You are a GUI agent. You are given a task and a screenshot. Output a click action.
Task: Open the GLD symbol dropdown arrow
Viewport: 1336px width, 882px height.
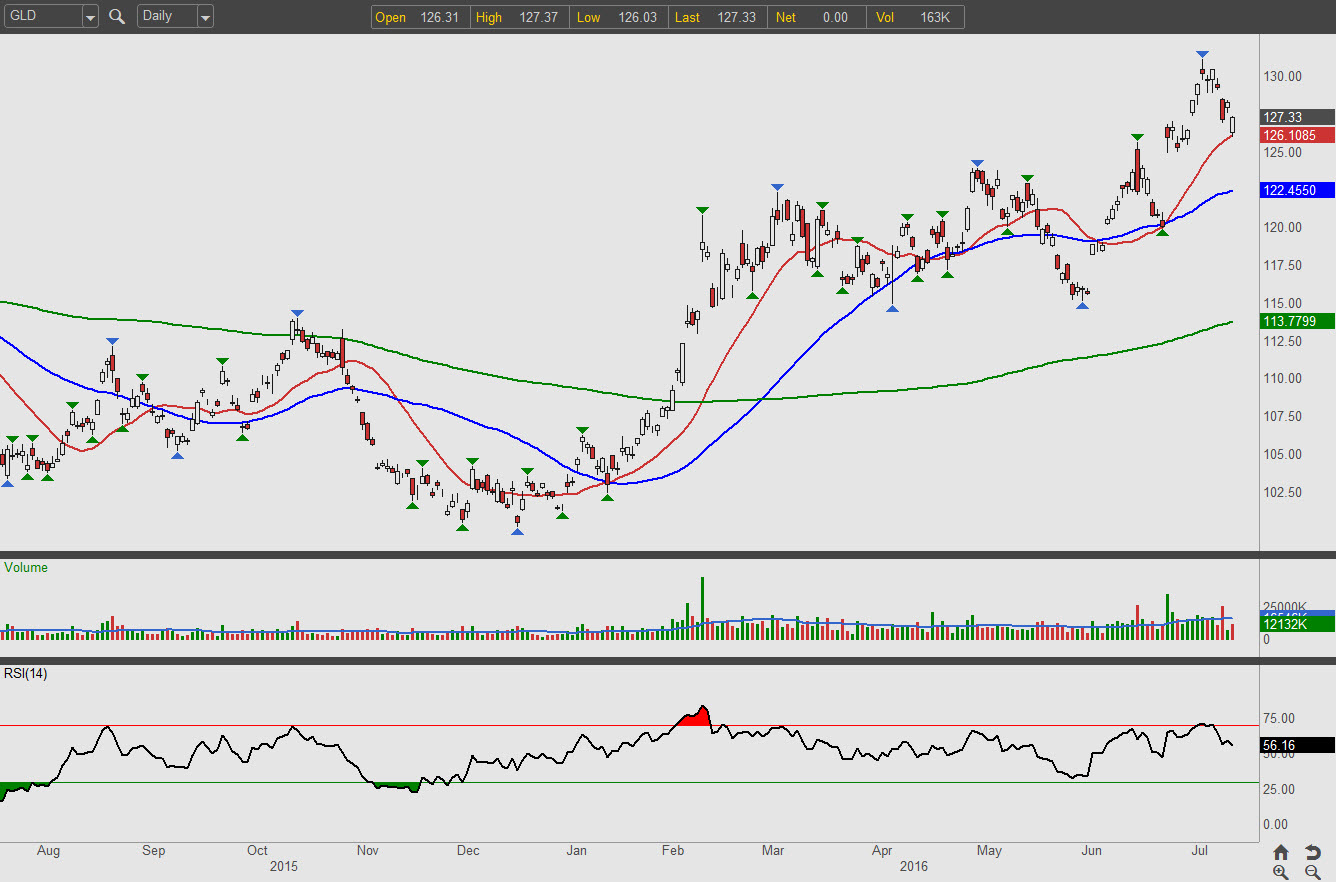[90, 17]
